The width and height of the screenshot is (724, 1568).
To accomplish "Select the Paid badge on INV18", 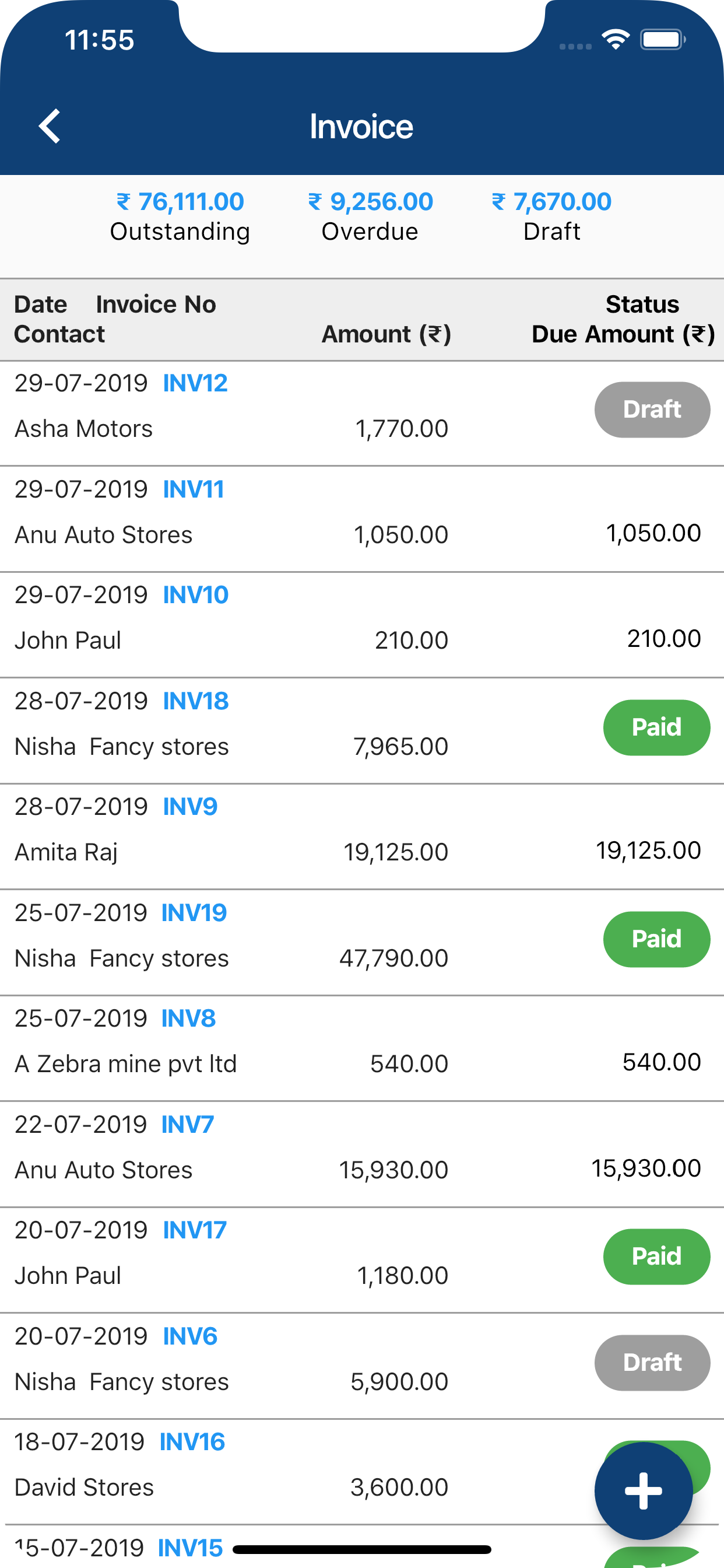I will tap(656, 727).
